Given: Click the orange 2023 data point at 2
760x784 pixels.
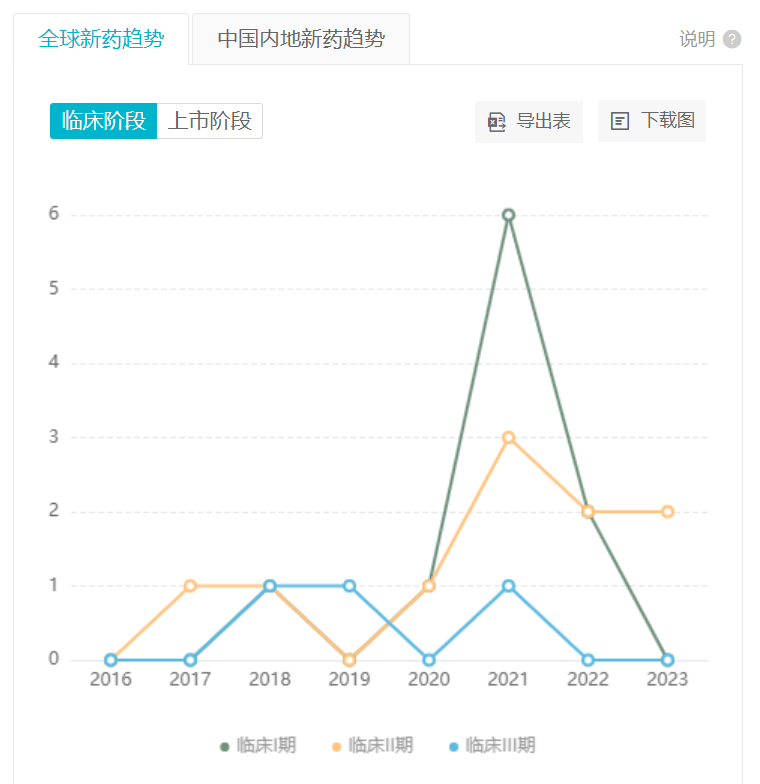Looking at the screenshot, I should click(668, 512).
